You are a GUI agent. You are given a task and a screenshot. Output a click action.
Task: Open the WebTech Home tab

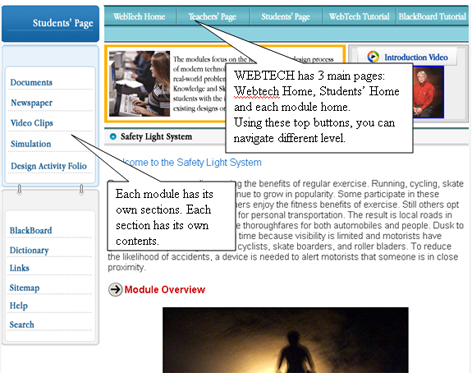(x=139, y=16)
